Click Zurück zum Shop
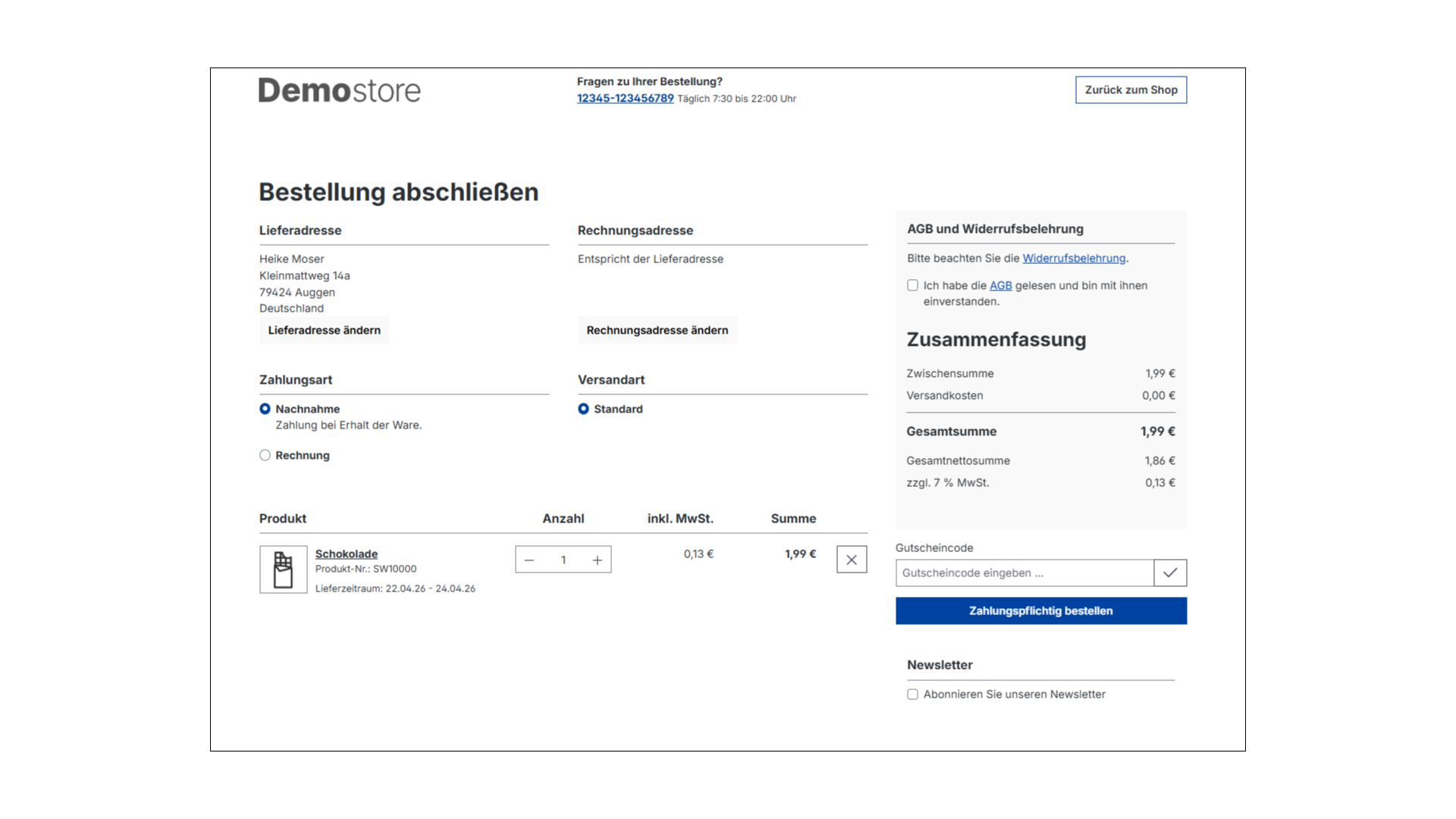1456x819 pixels. [x=1131, y=89]
